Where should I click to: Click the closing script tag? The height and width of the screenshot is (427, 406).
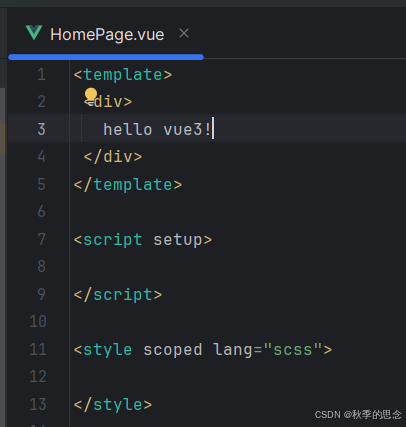[x=118, y=295]
